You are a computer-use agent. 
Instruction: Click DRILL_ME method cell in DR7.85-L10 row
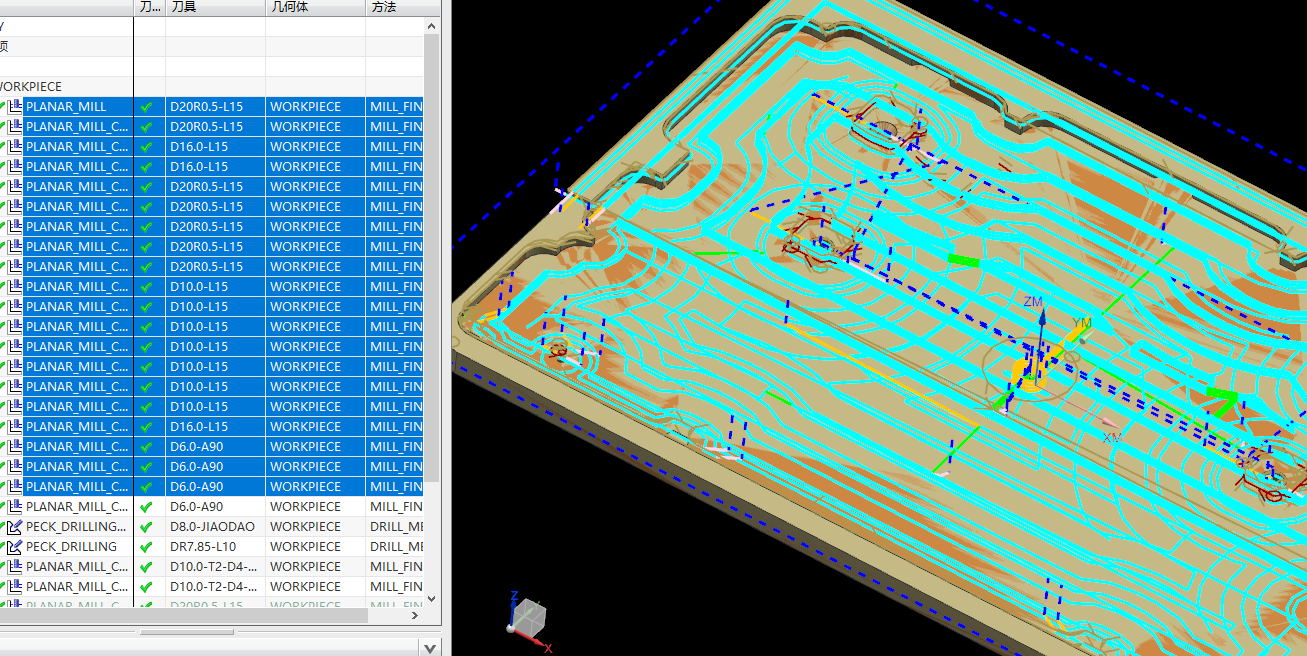tap(395, 546)
